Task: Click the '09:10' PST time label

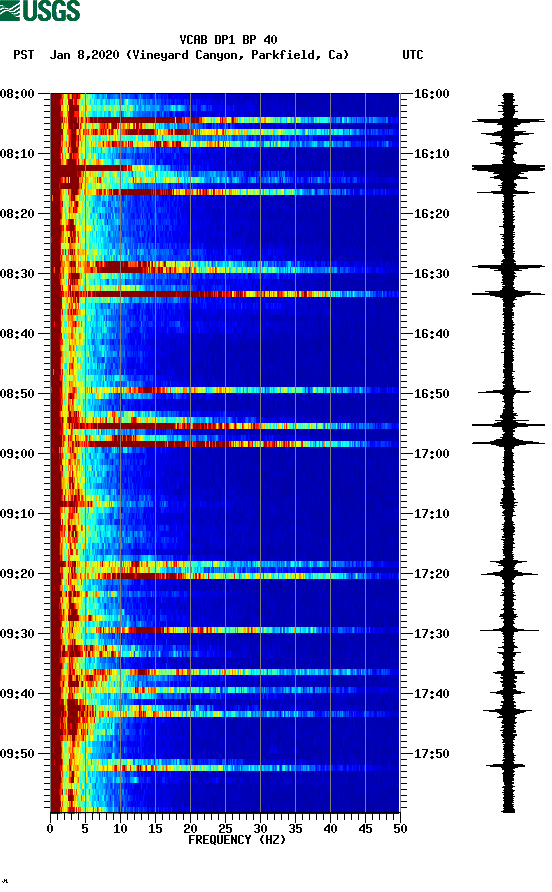Action: (x=17, y=514)
